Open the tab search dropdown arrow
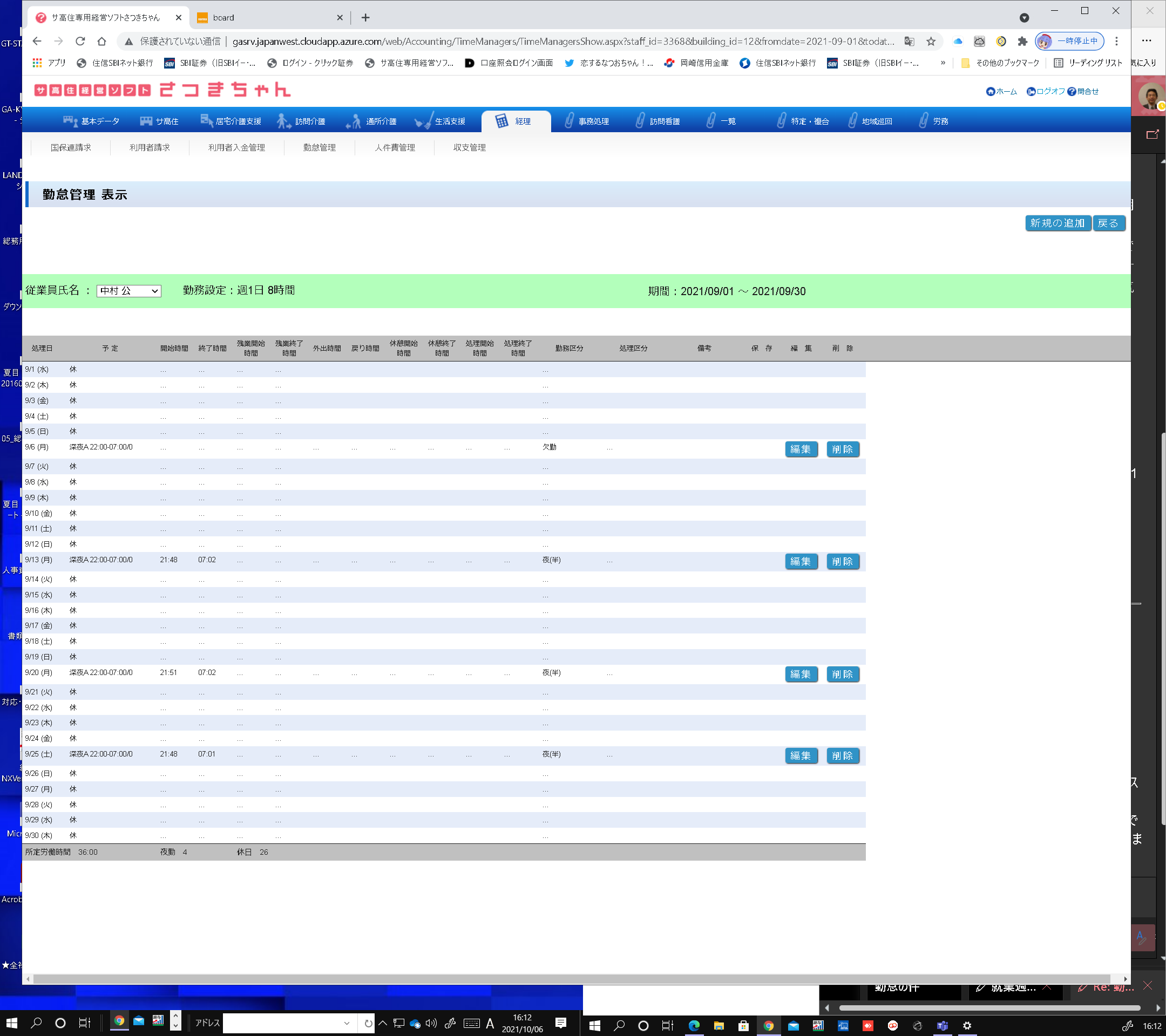The image size is (1166, 1036). tap(1024, 18)
